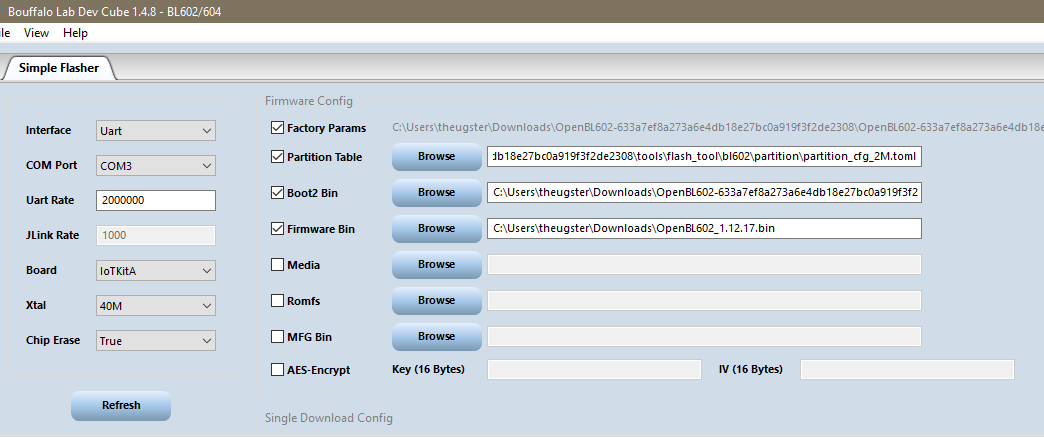Browse for a Romfs file
Screen dimensions: 1044x438
click(x=436, y=300)
